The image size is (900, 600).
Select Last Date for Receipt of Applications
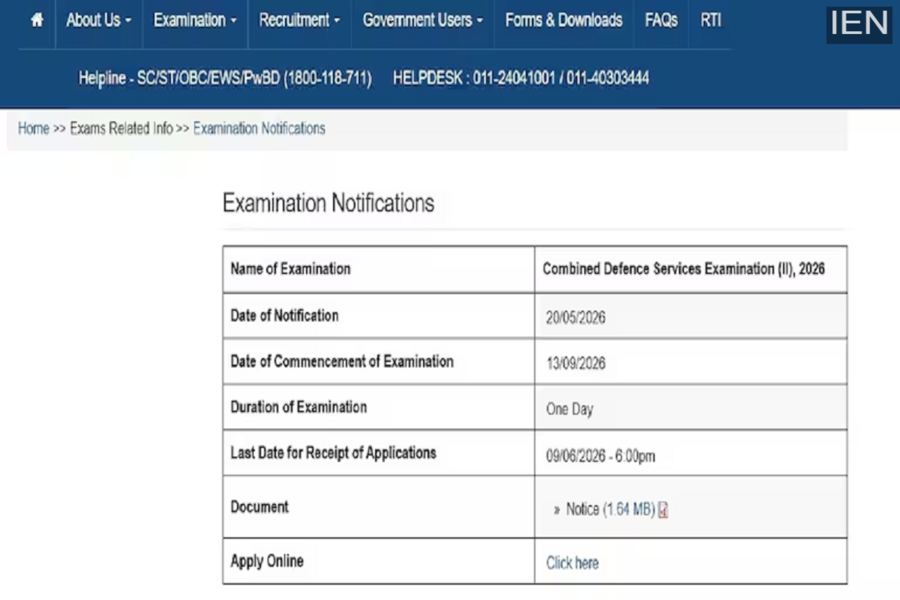tap(333, 453)
